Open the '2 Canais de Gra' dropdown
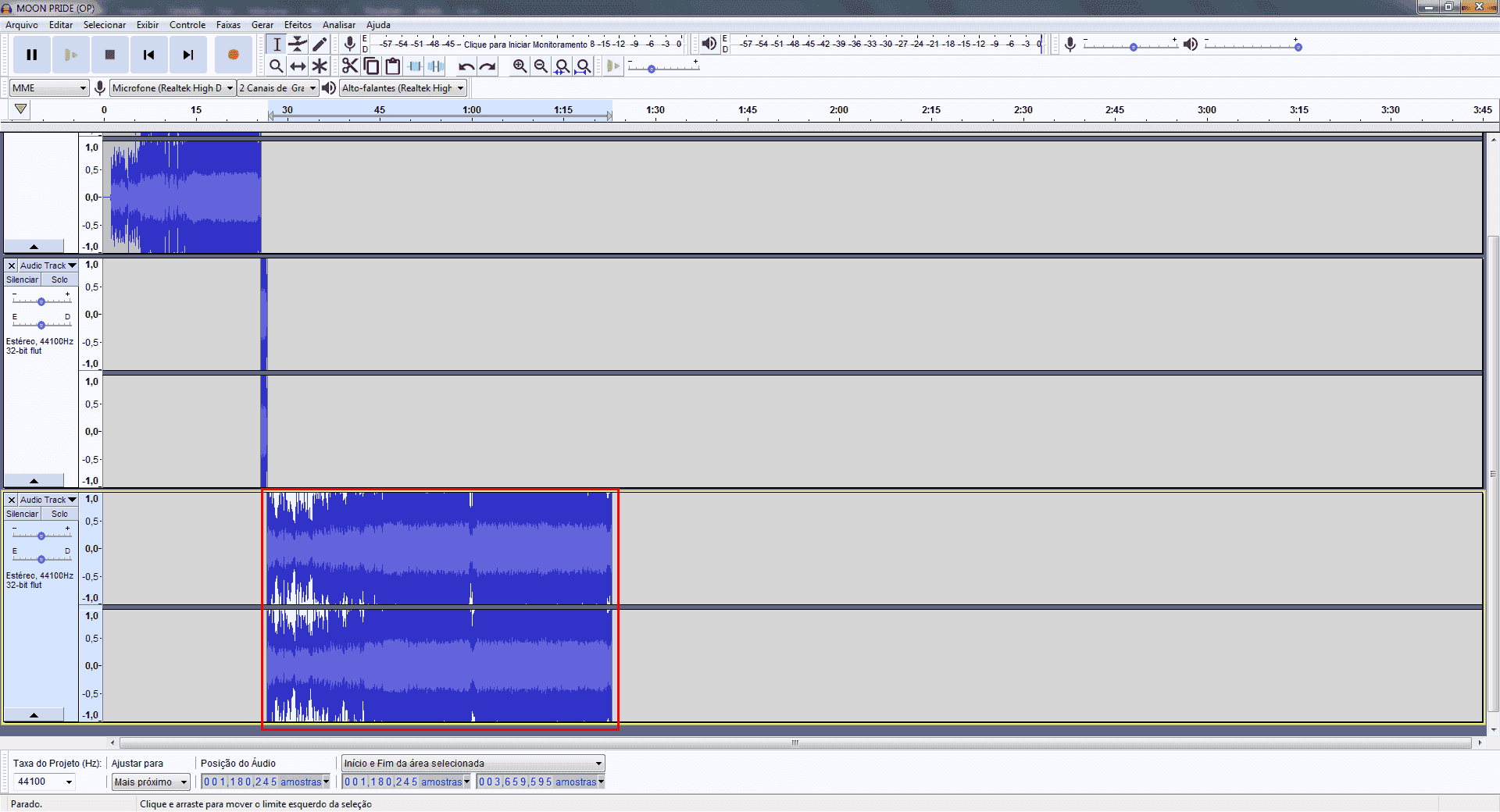 tap(278, 88)
